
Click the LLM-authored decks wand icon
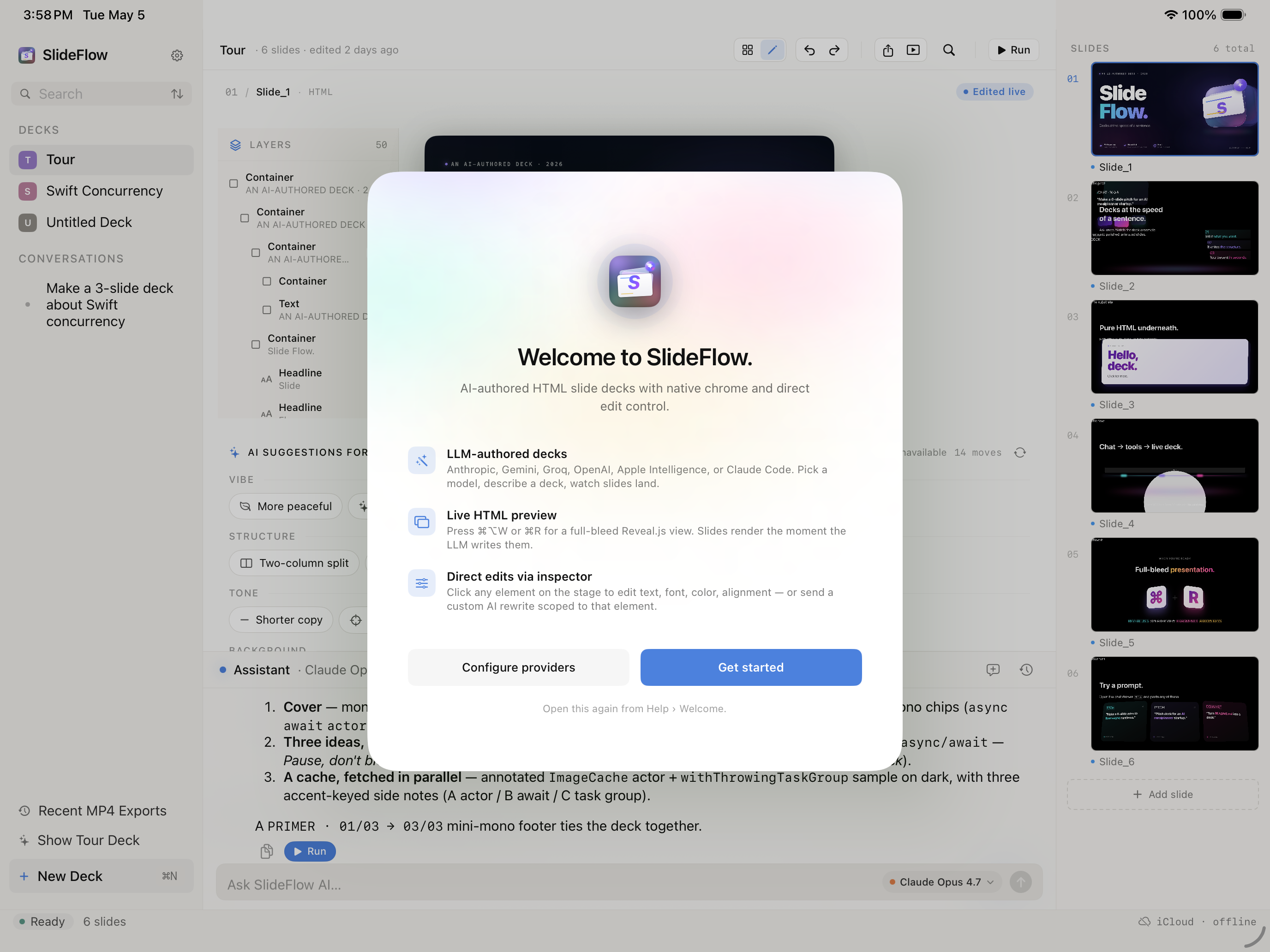click(x=421, y=461)
